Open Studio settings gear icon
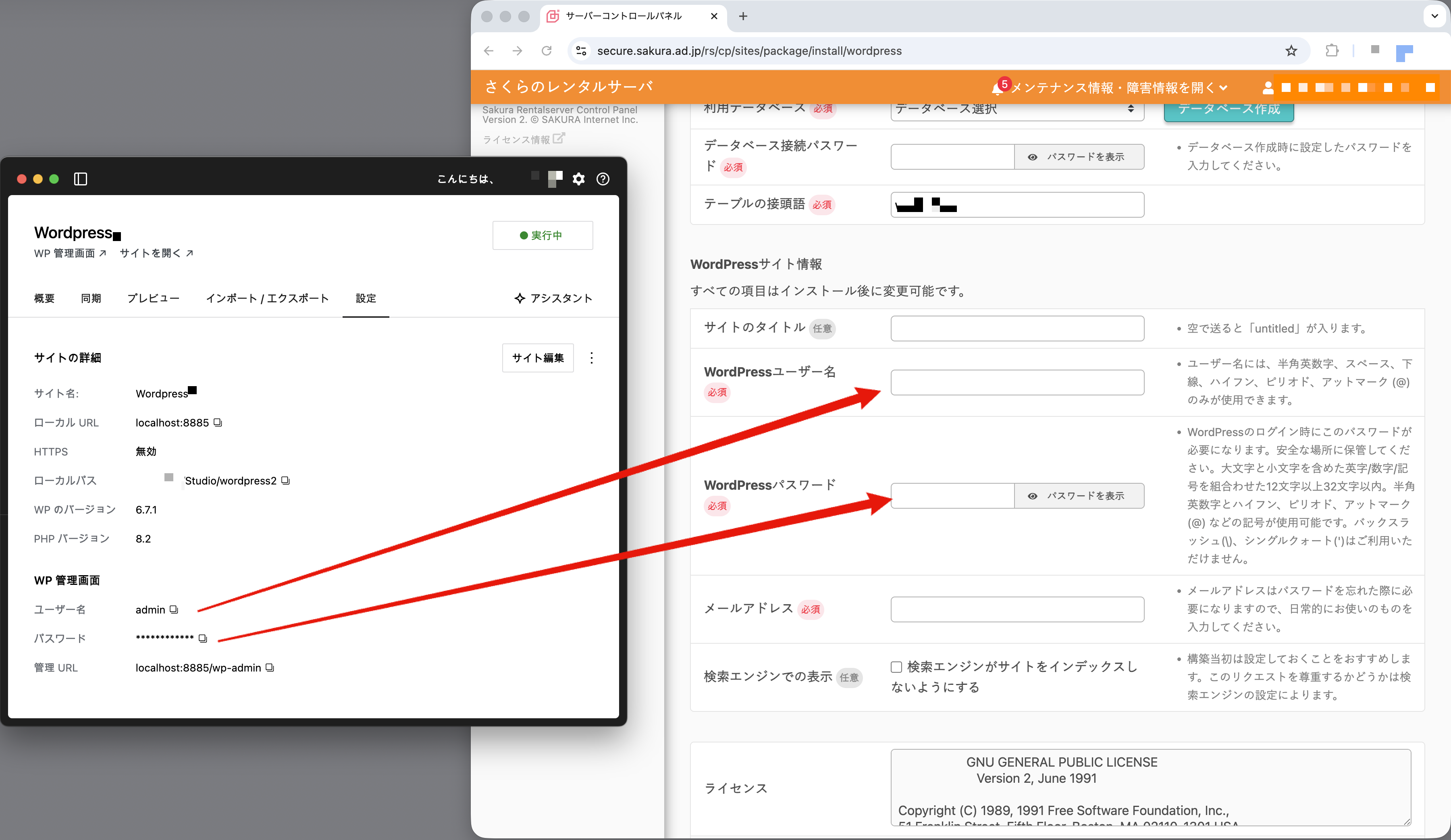 coord(578,179)
